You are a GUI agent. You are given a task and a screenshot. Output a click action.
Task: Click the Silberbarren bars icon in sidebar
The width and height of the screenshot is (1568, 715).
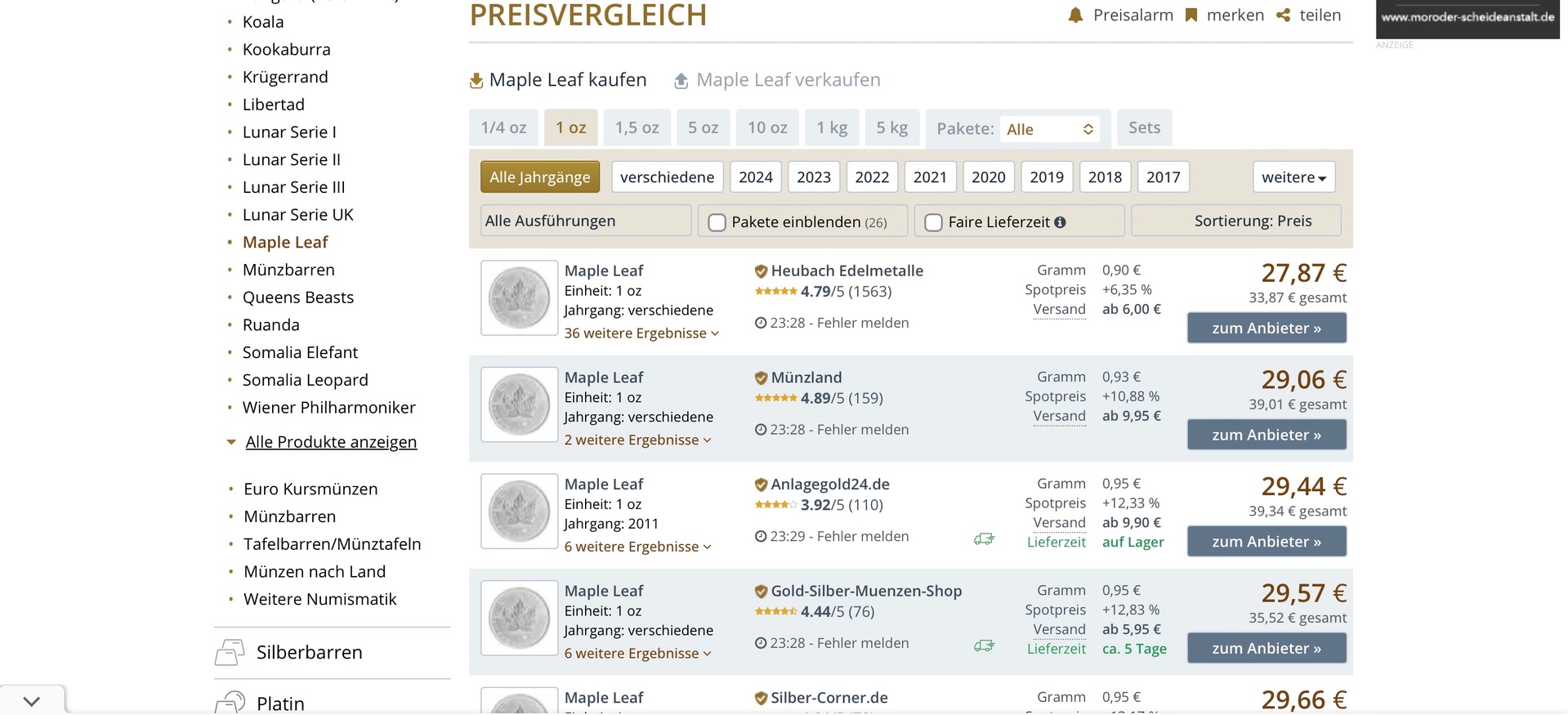pyautogui.click(x=230, y=652)
